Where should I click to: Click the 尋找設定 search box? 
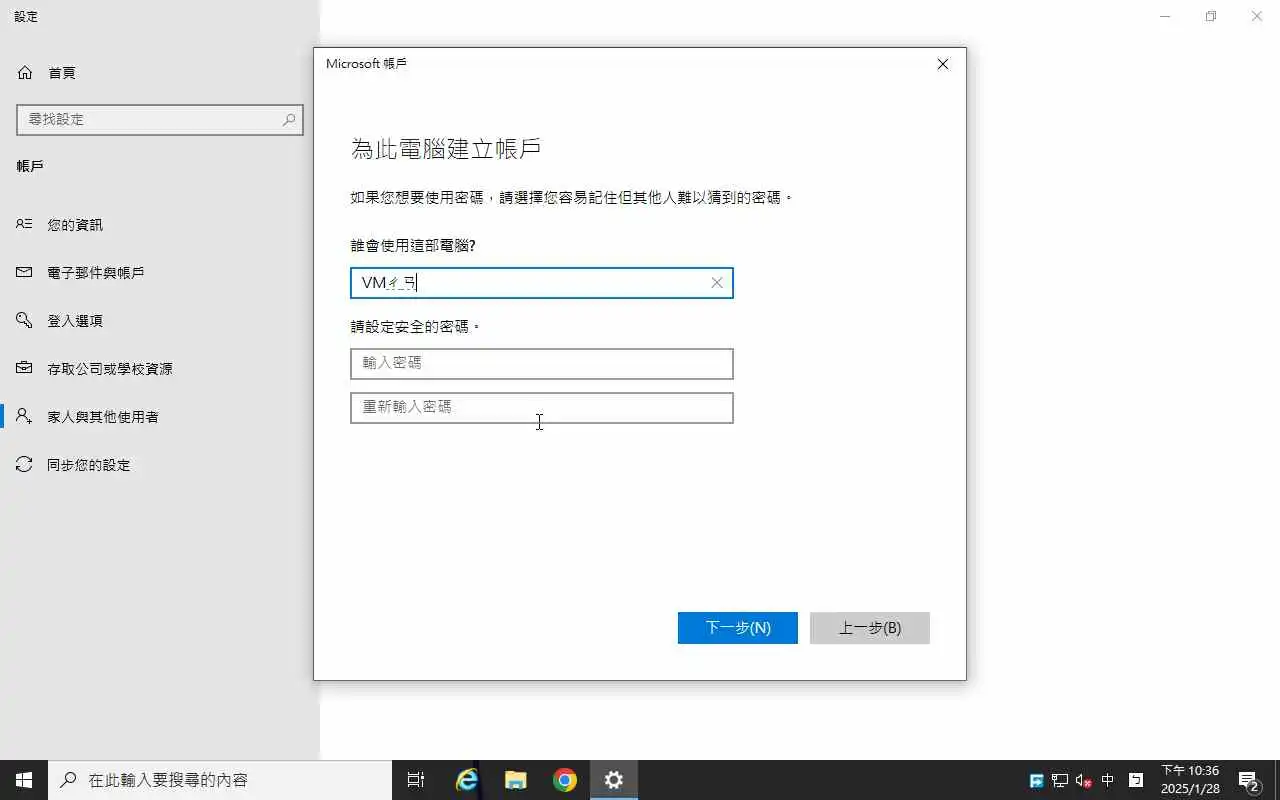[160, 120]
